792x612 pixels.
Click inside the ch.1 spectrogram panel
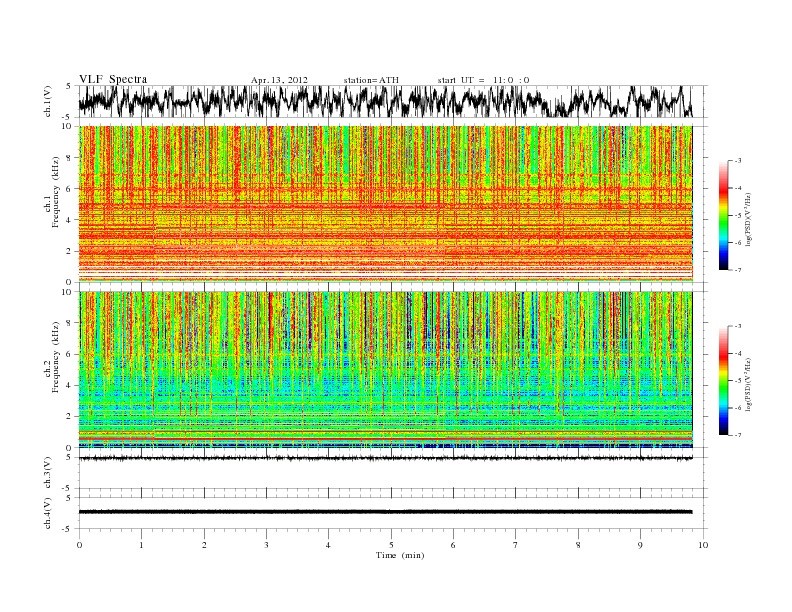pyautogui.click(x=385, y=204)
